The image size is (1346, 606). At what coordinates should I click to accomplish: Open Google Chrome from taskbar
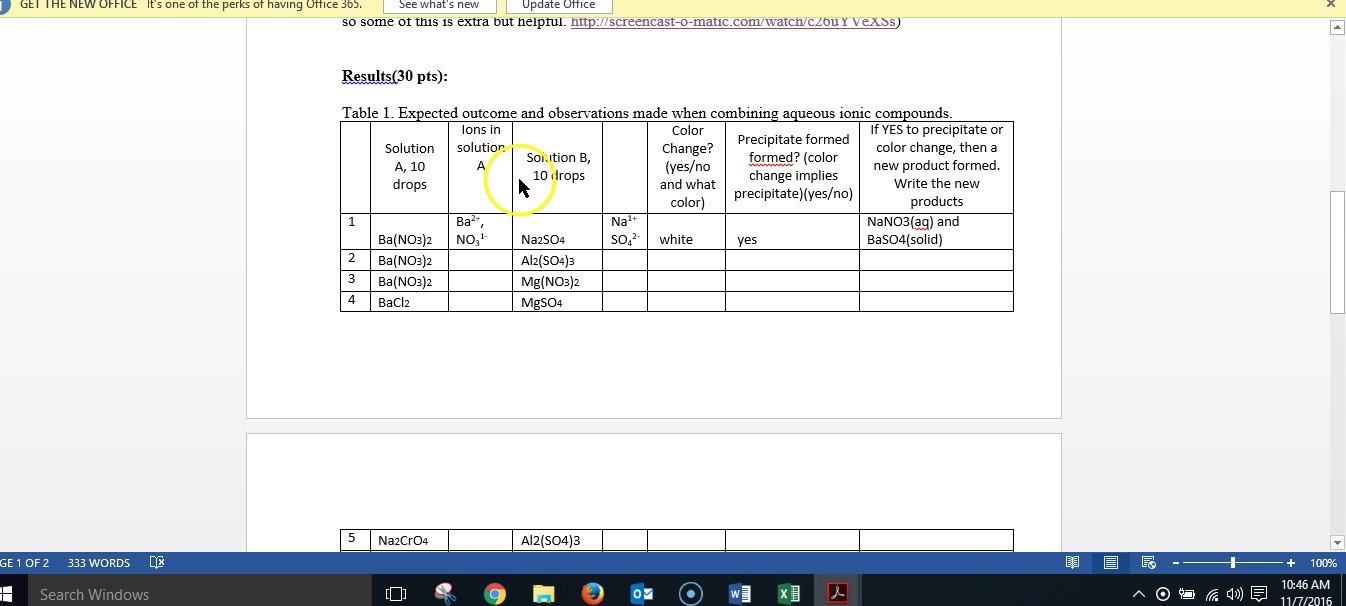point(494,594)
